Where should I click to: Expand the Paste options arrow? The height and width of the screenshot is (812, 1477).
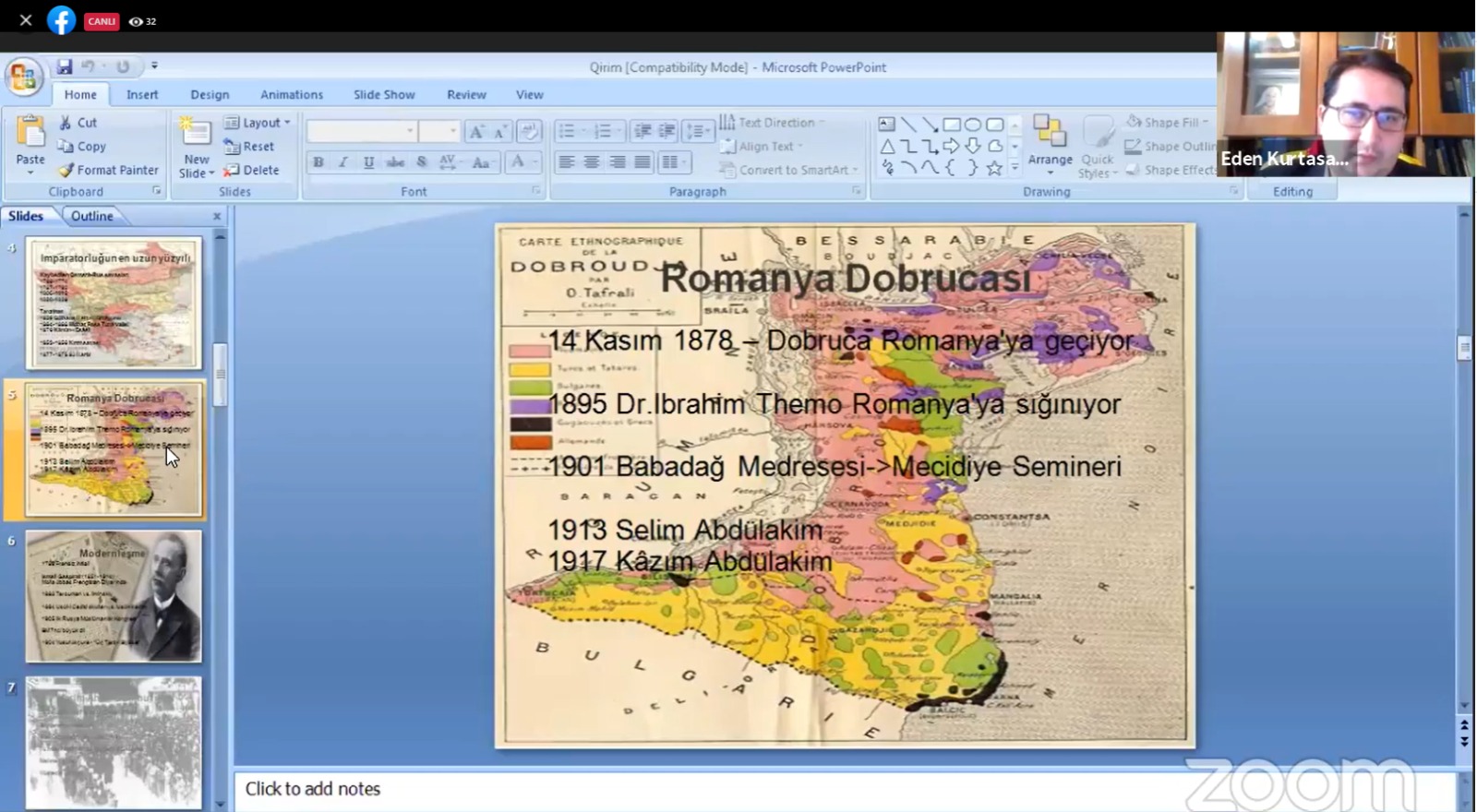30,173
